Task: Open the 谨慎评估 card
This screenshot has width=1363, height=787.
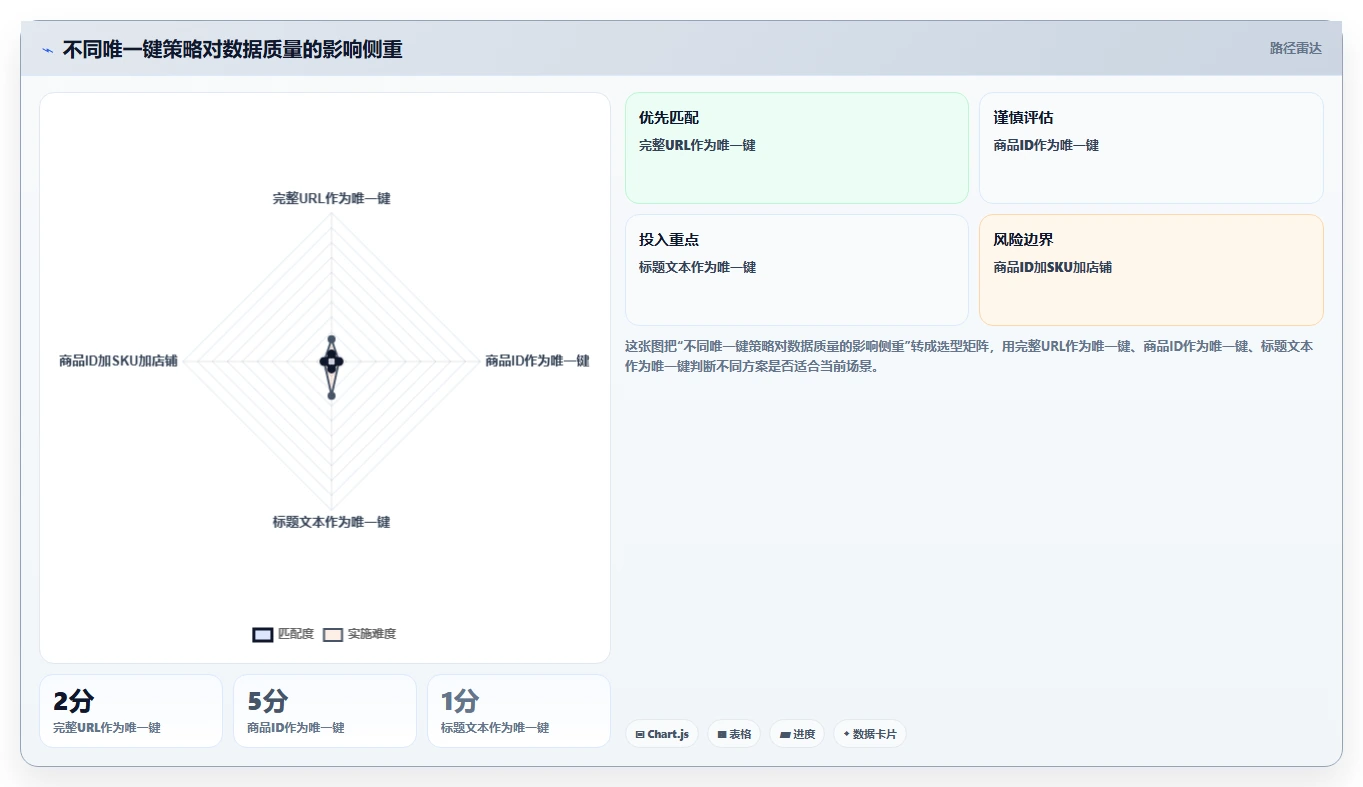Action: click(1151, 148)
